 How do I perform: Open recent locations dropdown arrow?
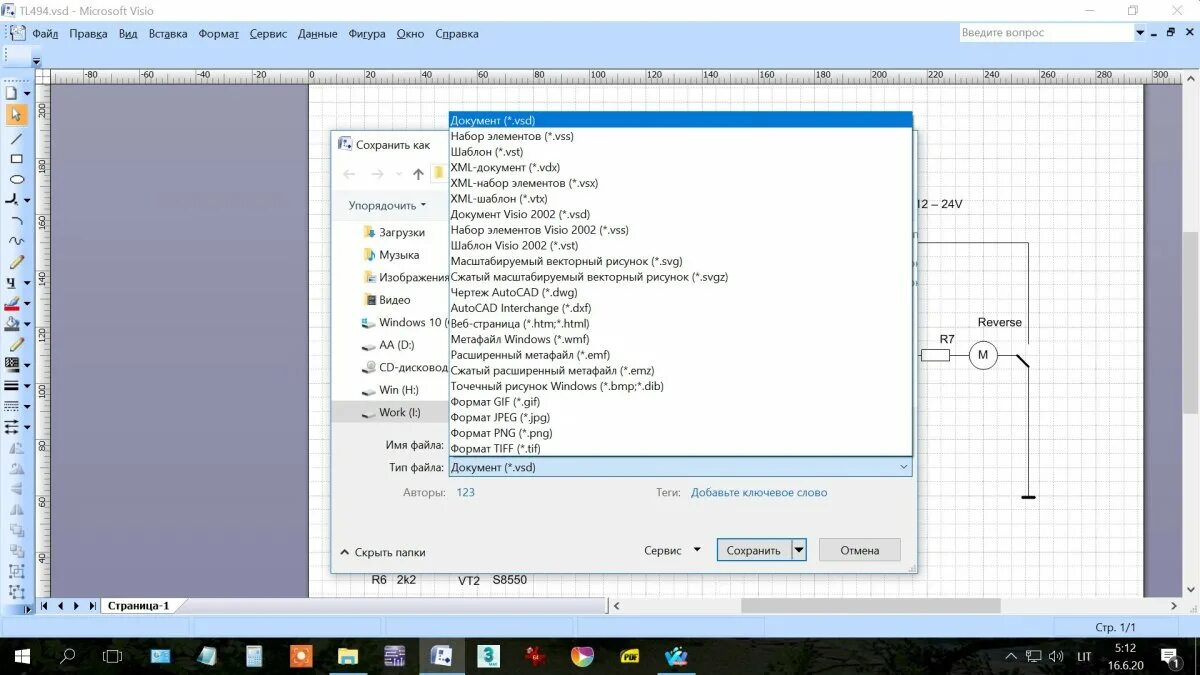(398, 174)
